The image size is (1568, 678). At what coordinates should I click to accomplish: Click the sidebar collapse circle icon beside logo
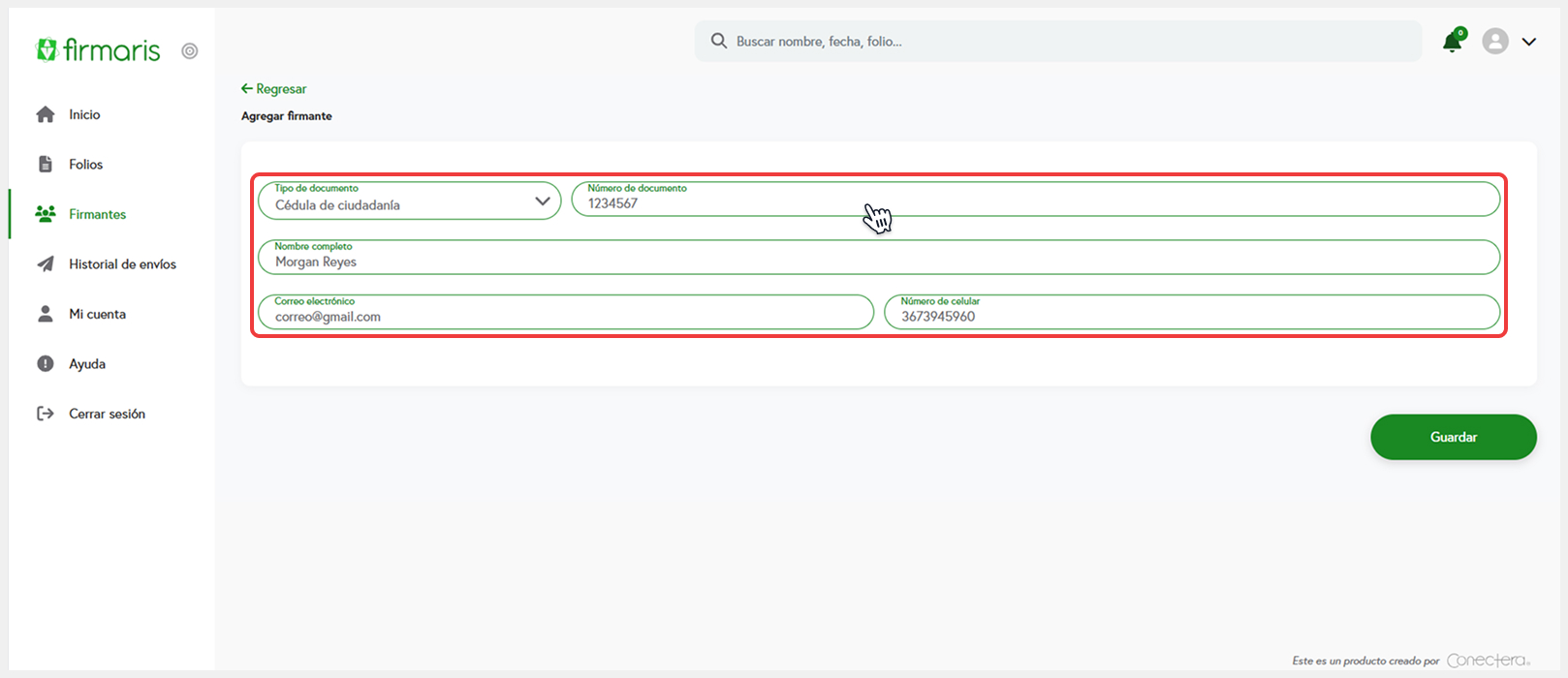coord(190,51)
